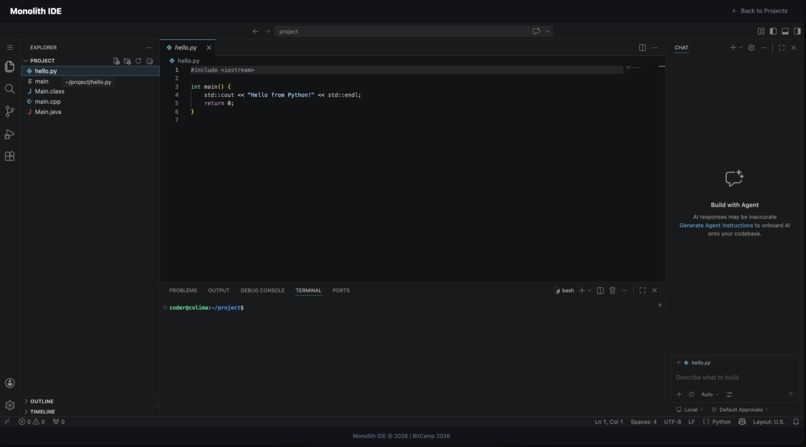Go back using navigation arrow

[x=255, y=31]
